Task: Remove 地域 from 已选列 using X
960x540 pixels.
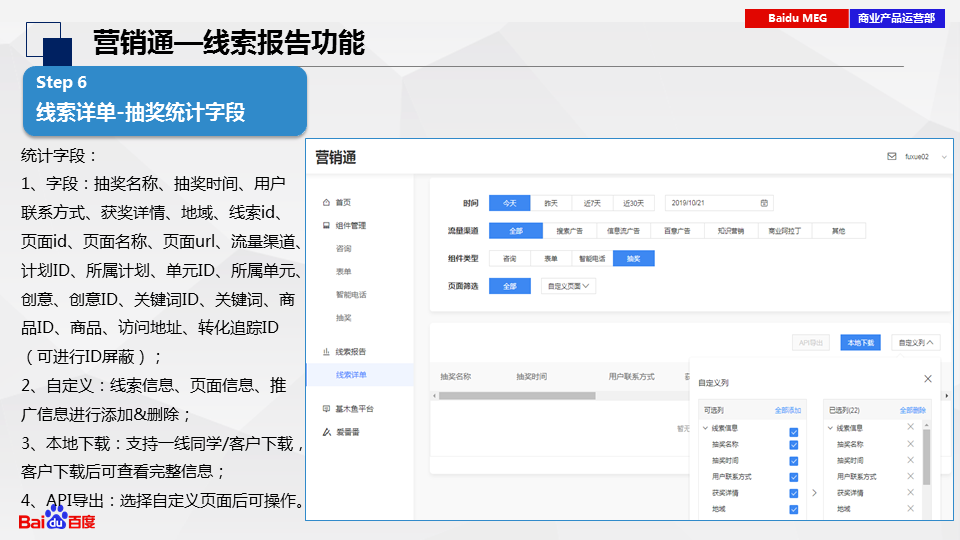Action: [x=910, y=508]
